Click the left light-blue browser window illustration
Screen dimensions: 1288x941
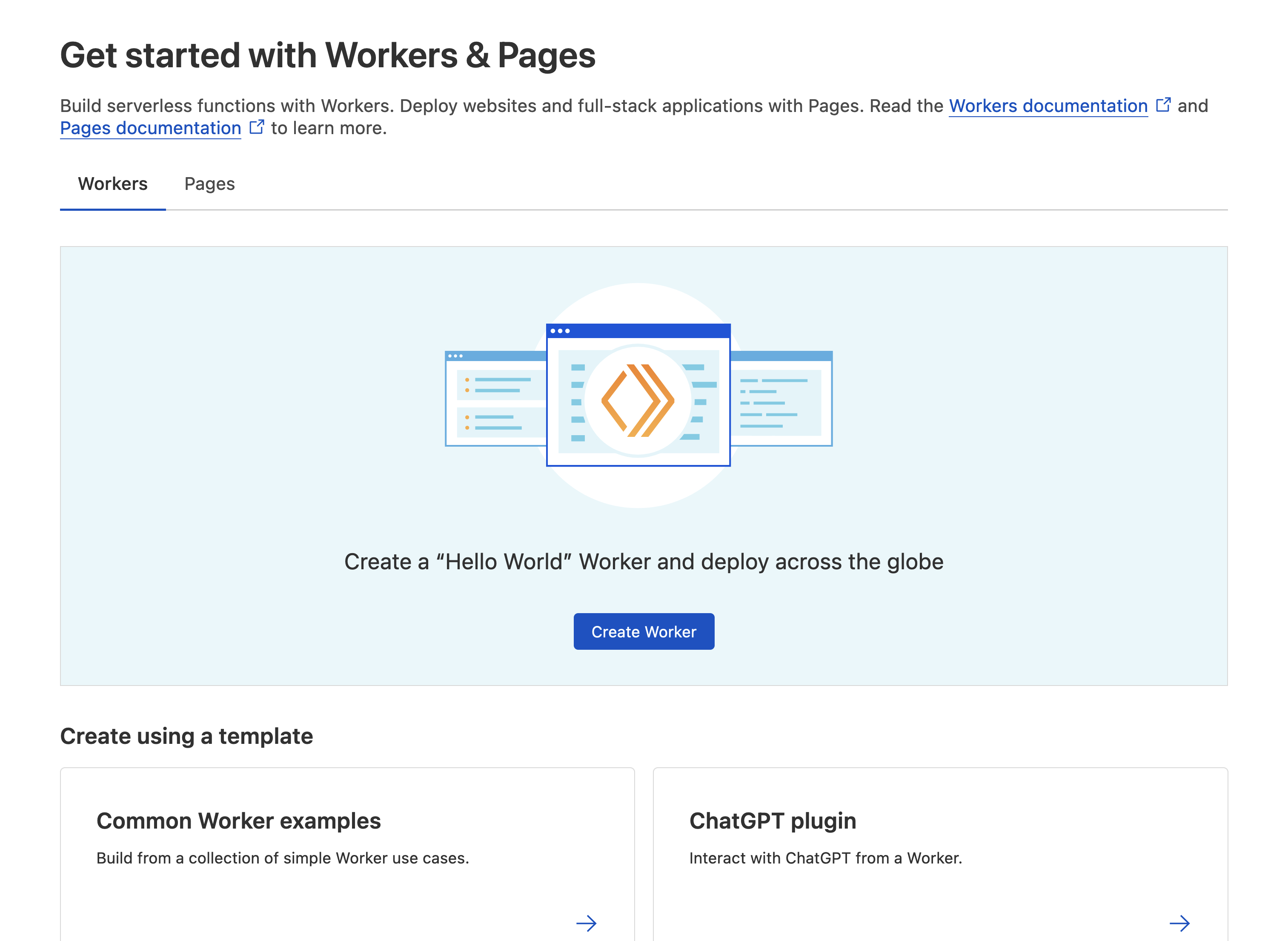tap(495, 399)
